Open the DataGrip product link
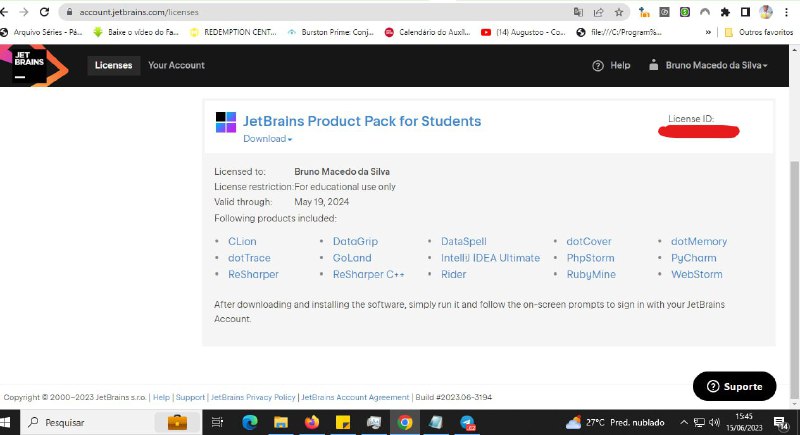The width and height of the screenshot is (800, 435). coord(355,241)
